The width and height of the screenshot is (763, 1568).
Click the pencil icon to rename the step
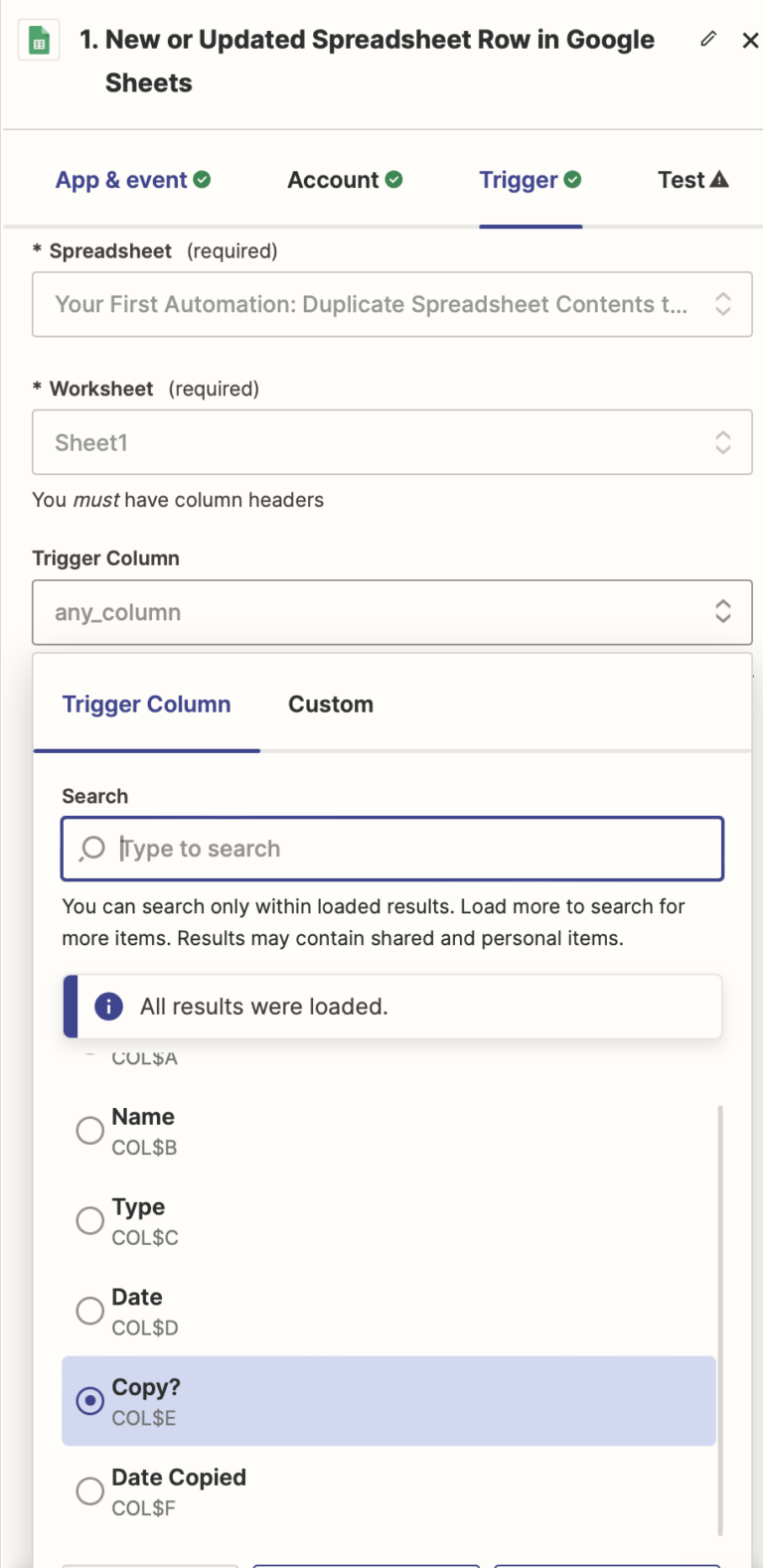[x=708, y=40]
